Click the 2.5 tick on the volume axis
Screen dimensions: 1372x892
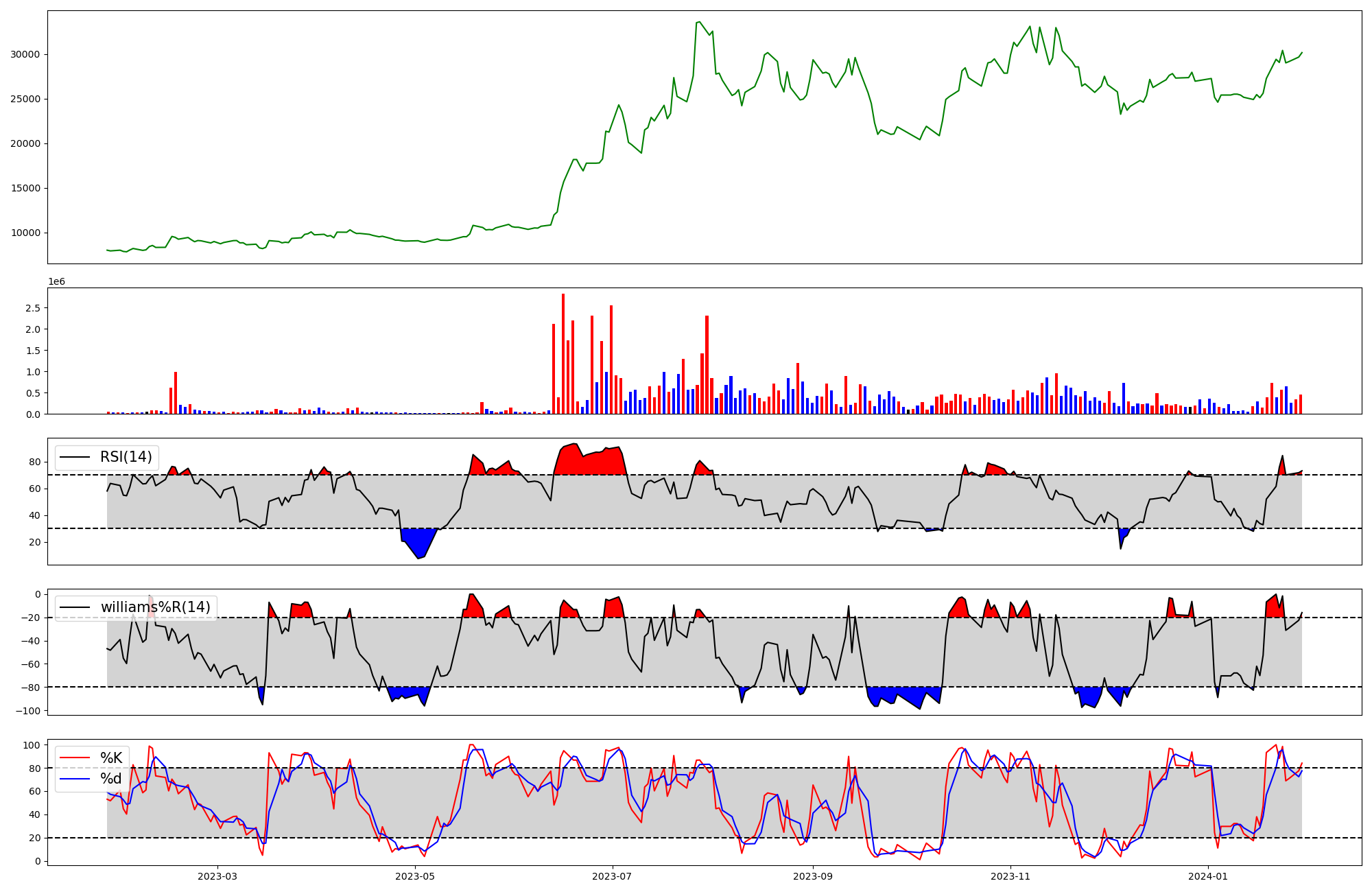(x=33, y=308)
